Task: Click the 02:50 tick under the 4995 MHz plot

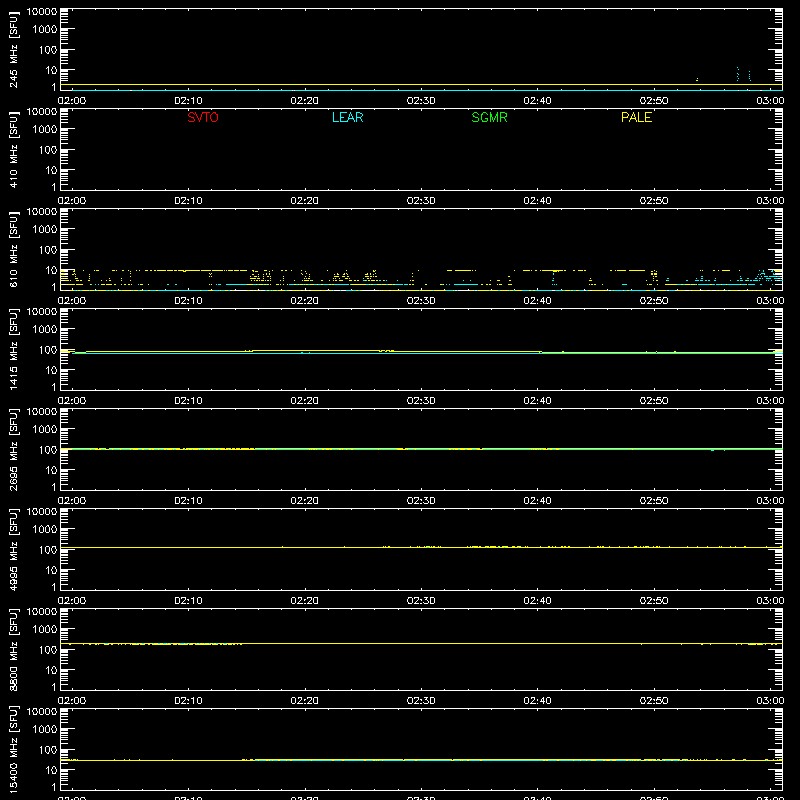Action: tap(654, 601)
